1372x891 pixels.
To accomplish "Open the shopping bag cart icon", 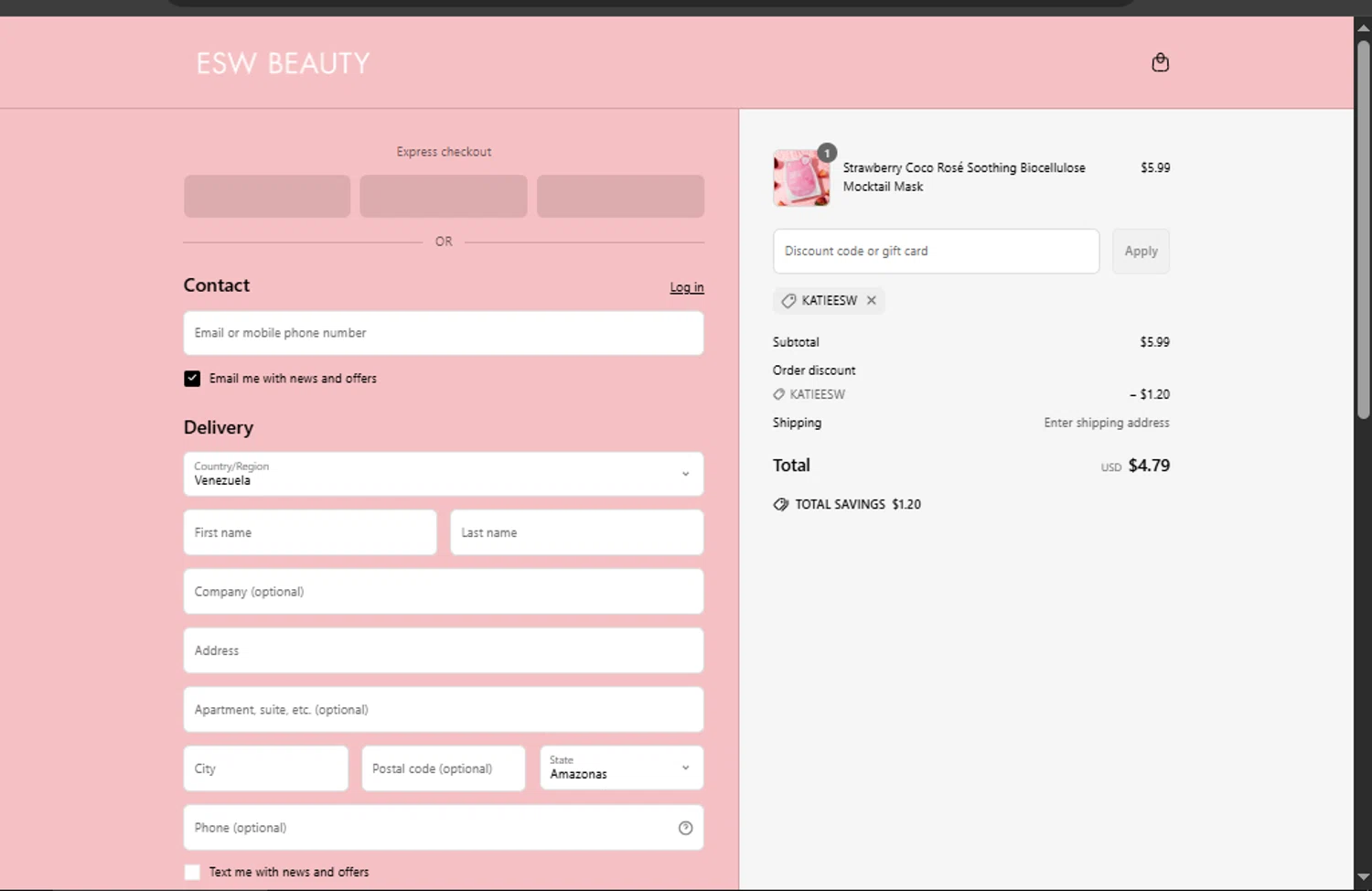I will point(1160,62).
